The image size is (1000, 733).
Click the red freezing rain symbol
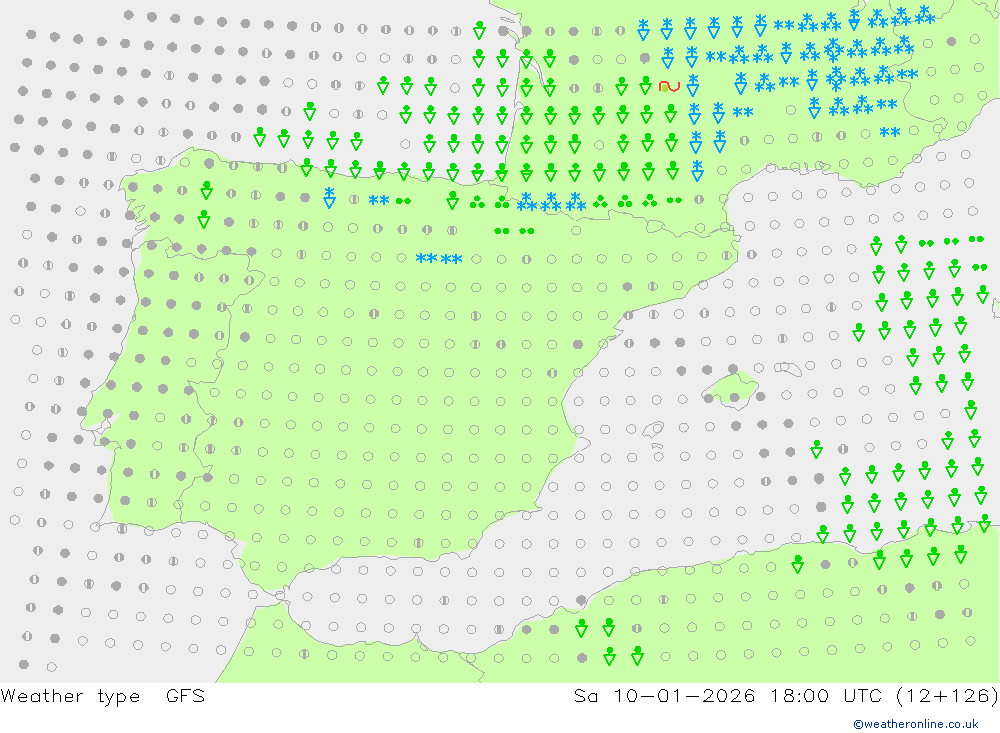tap(669, 87)
